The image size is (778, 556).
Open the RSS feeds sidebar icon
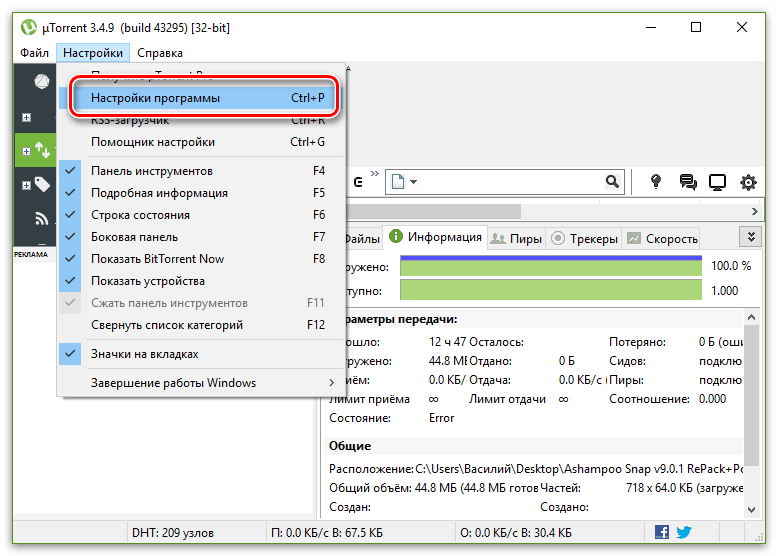click(42, 218)
